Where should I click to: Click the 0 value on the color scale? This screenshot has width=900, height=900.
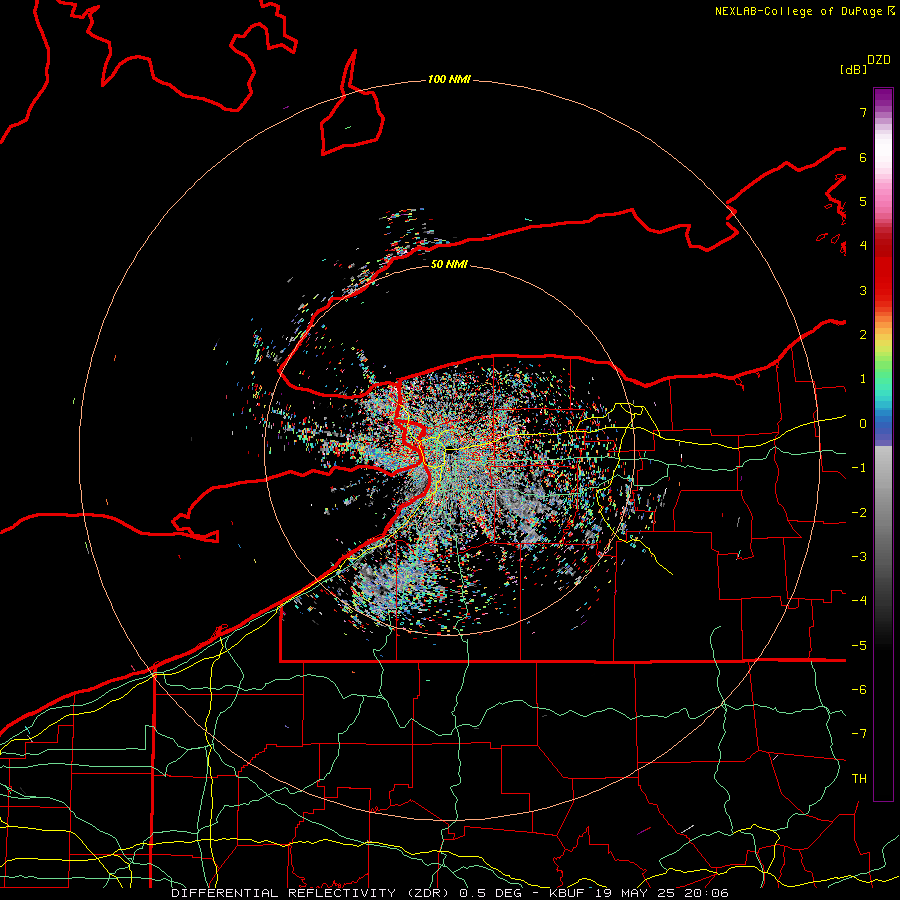(x=863, y=424)
